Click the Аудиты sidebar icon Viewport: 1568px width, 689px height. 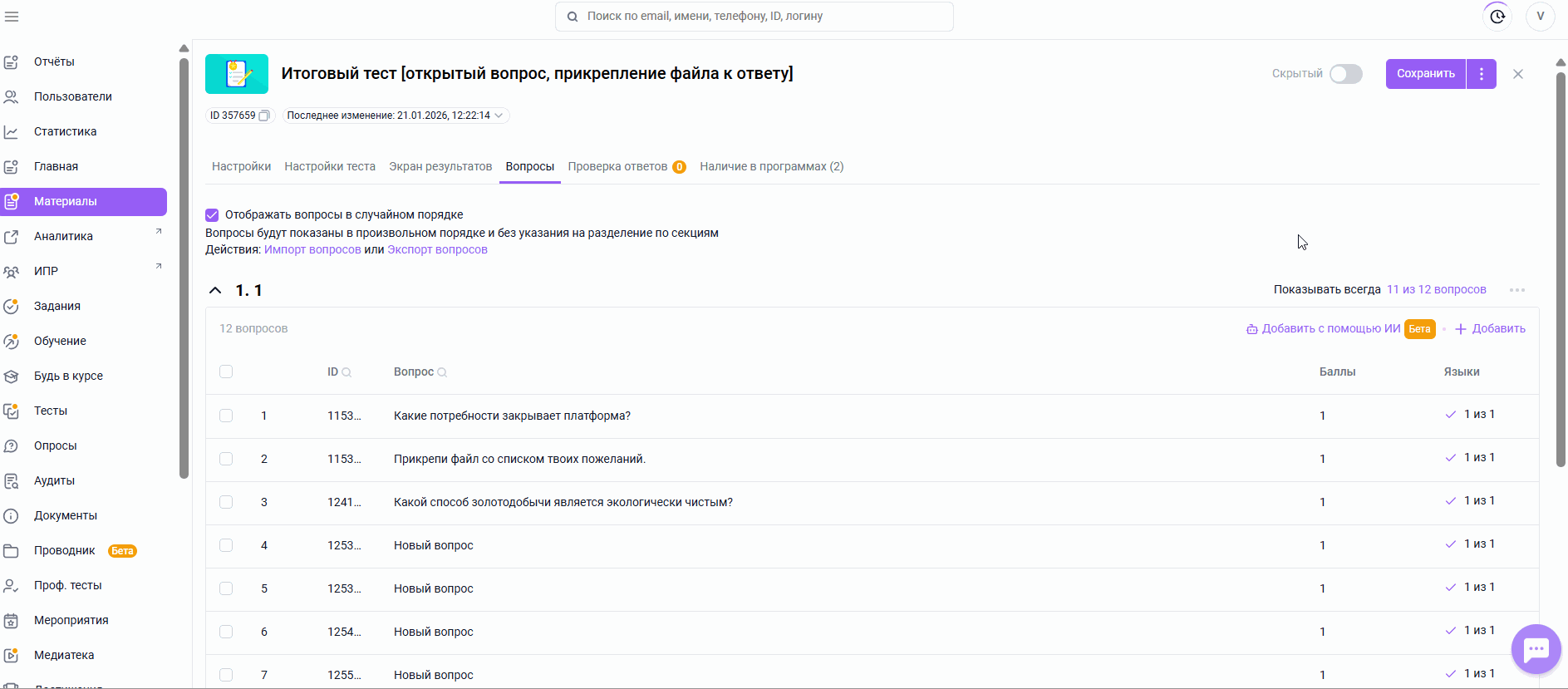12,481
